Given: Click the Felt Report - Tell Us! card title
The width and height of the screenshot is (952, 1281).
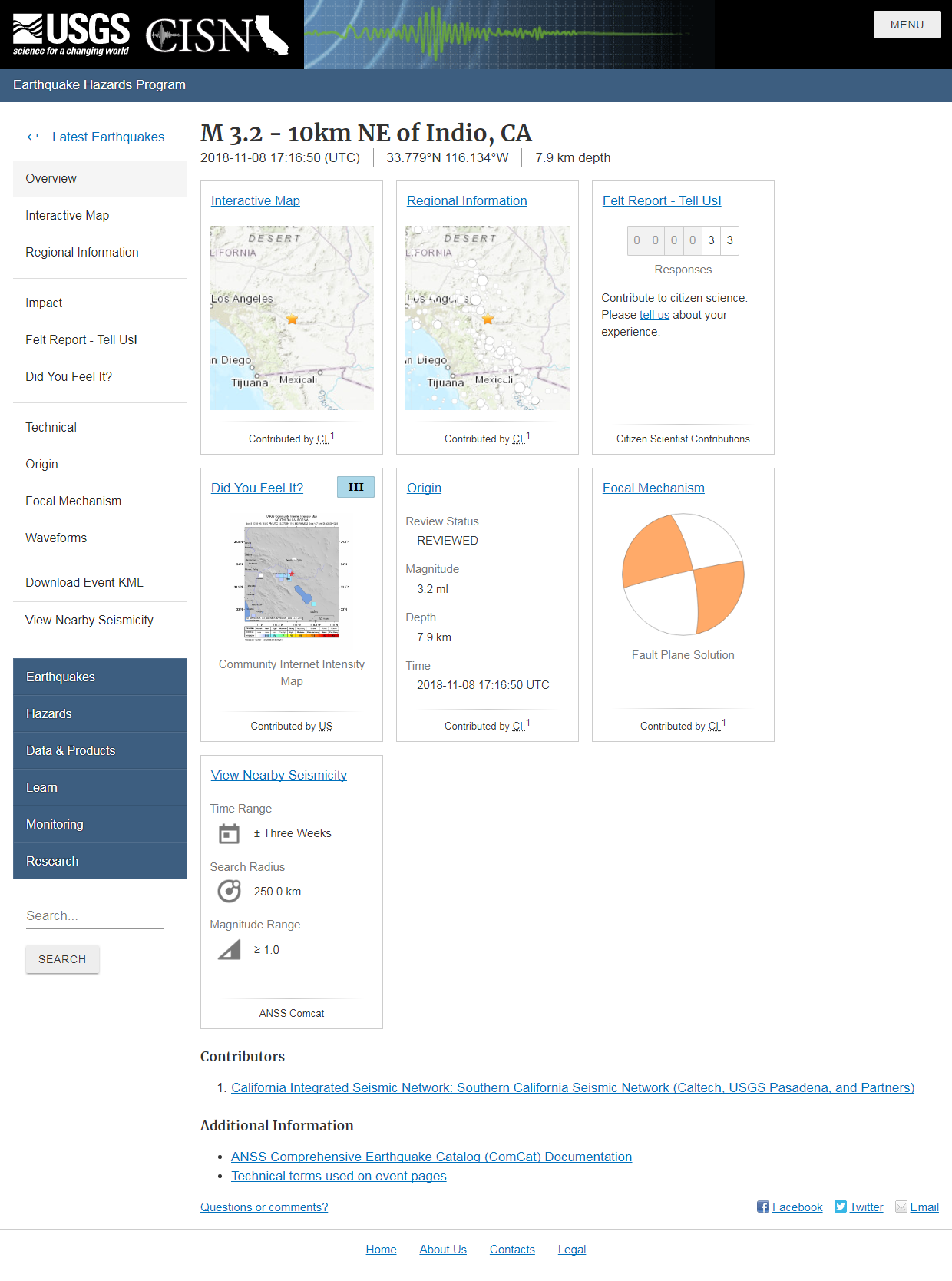Looking at the screenshot, I should (662, 200).
